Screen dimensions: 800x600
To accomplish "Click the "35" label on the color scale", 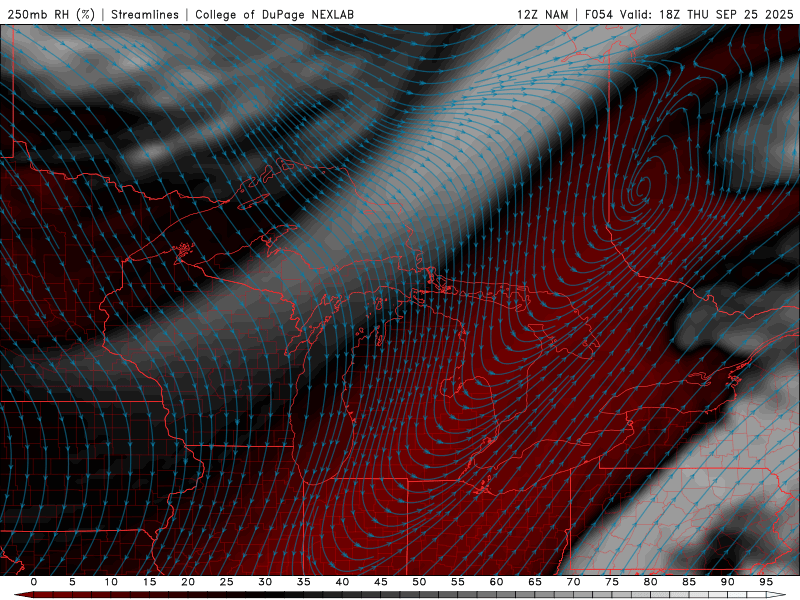I will [304, 582].
